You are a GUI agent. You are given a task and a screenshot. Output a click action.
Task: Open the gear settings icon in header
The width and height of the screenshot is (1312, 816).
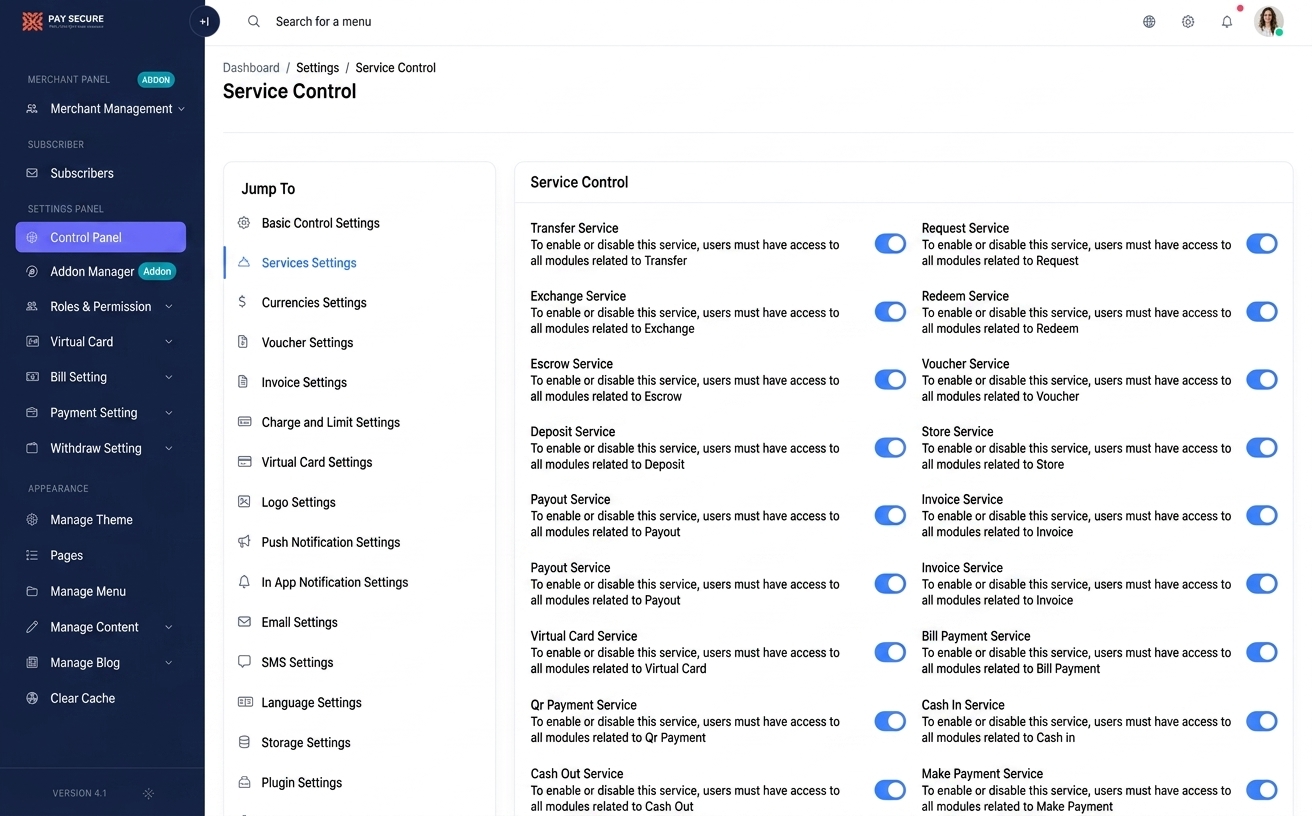[x=1188, y=22]
